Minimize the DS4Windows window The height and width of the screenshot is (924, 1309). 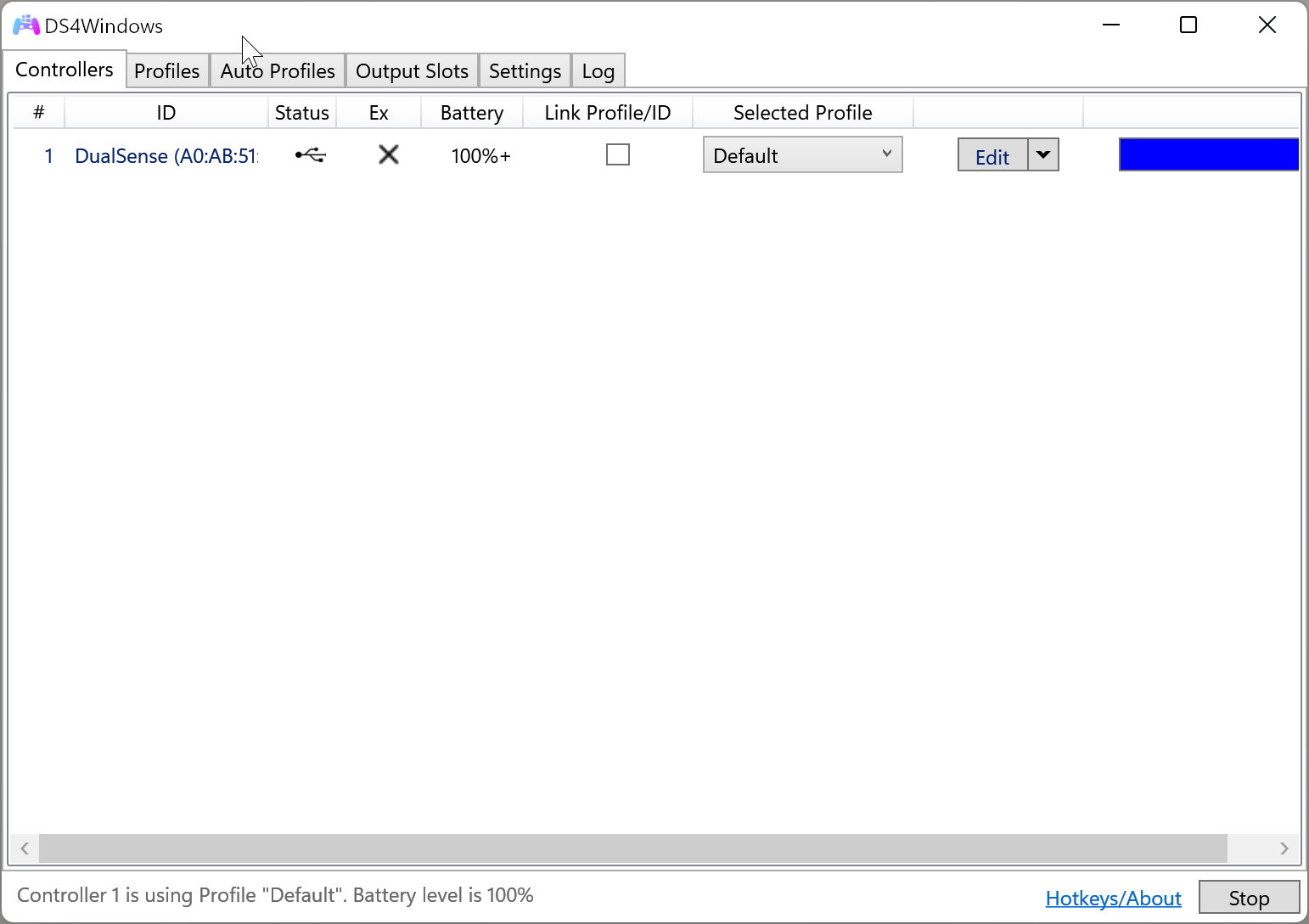coord(1111,25)
